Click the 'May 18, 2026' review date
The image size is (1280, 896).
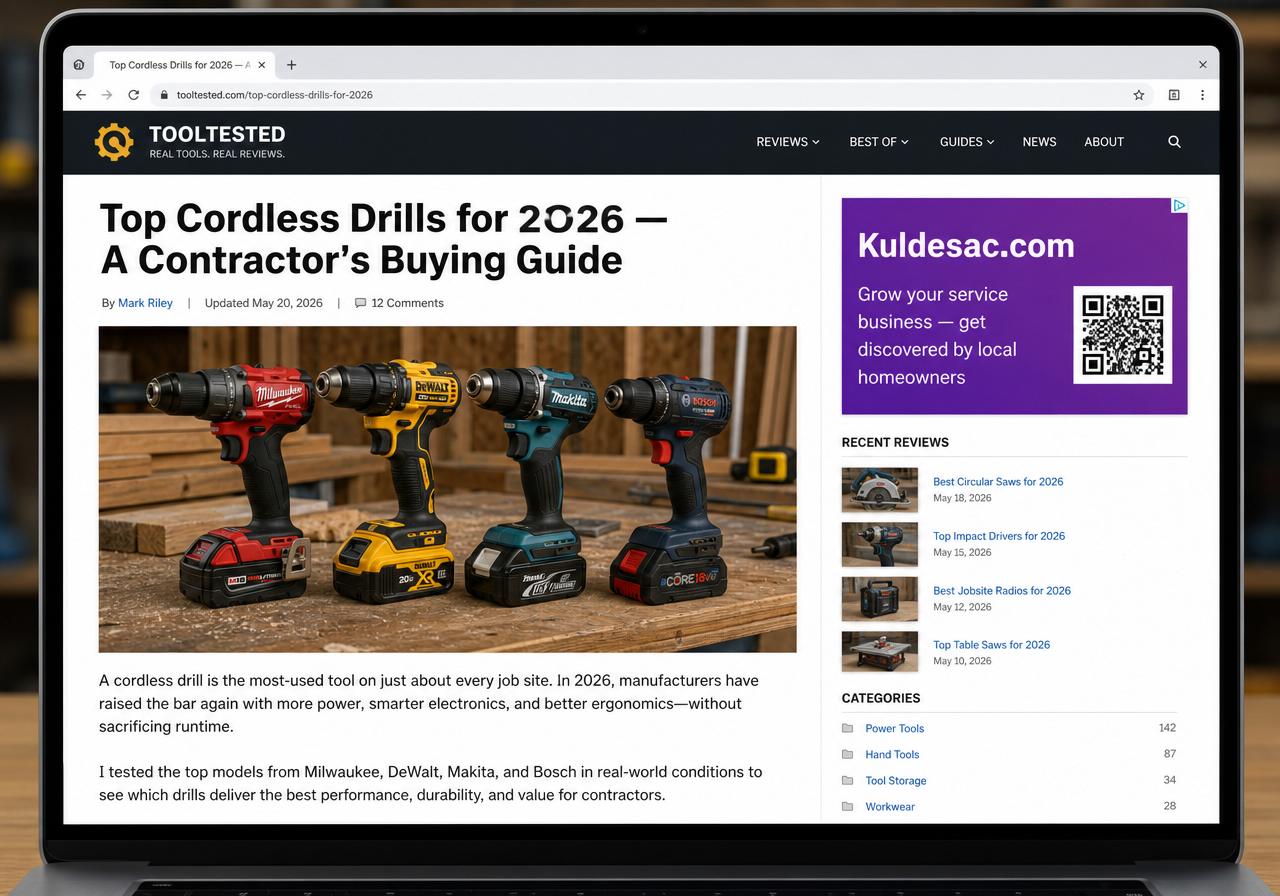pyautogui.click(x=962, y=498)
